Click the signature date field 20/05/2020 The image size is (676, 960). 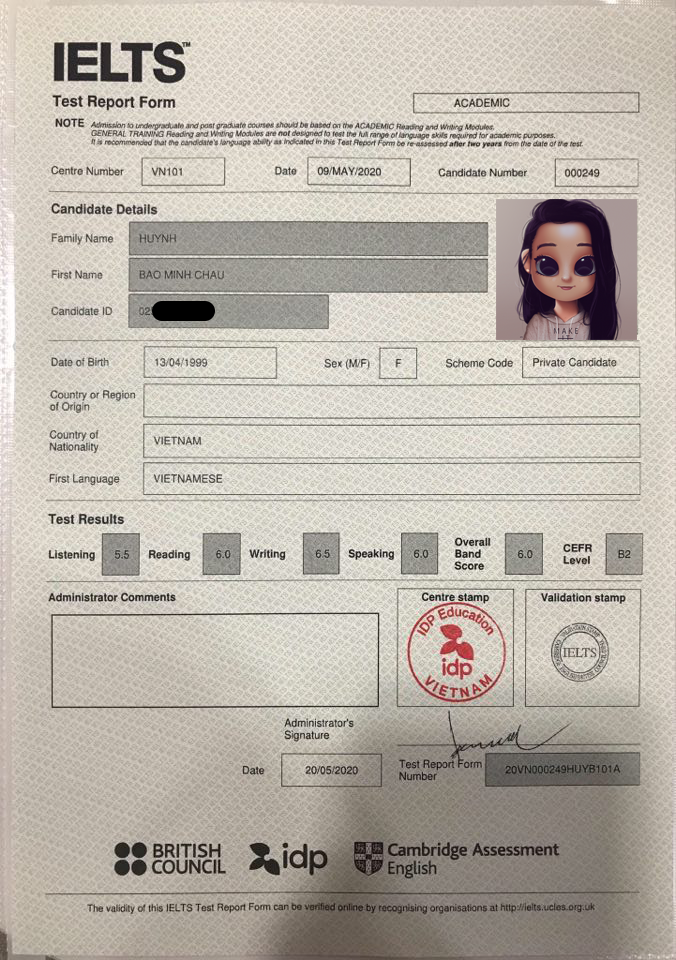click(331, 770)
